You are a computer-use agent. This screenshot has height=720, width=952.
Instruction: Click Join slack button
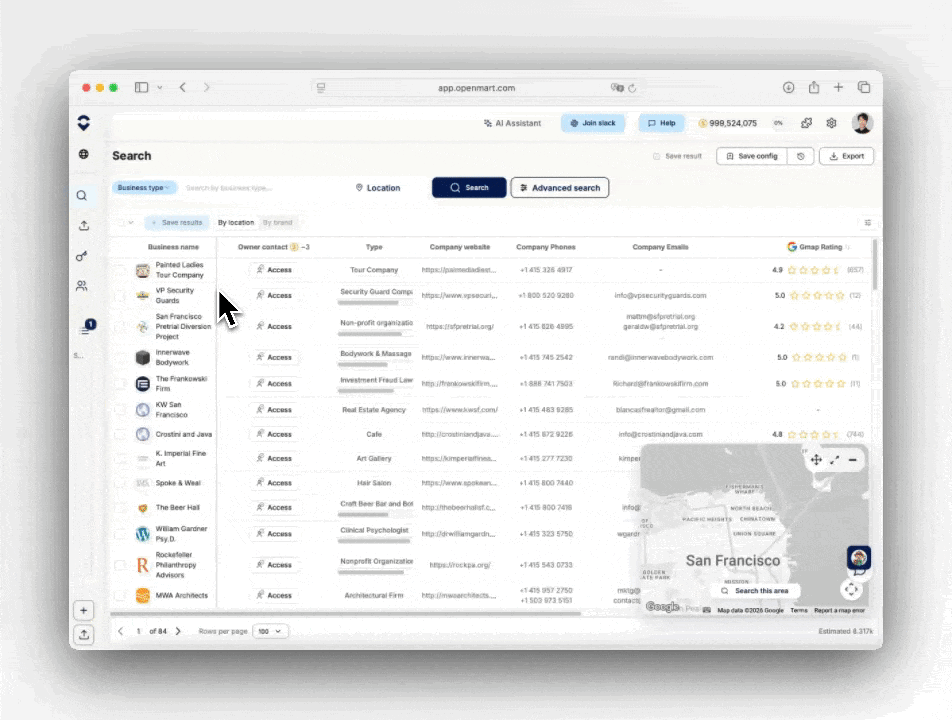click(x=593, y=123)
